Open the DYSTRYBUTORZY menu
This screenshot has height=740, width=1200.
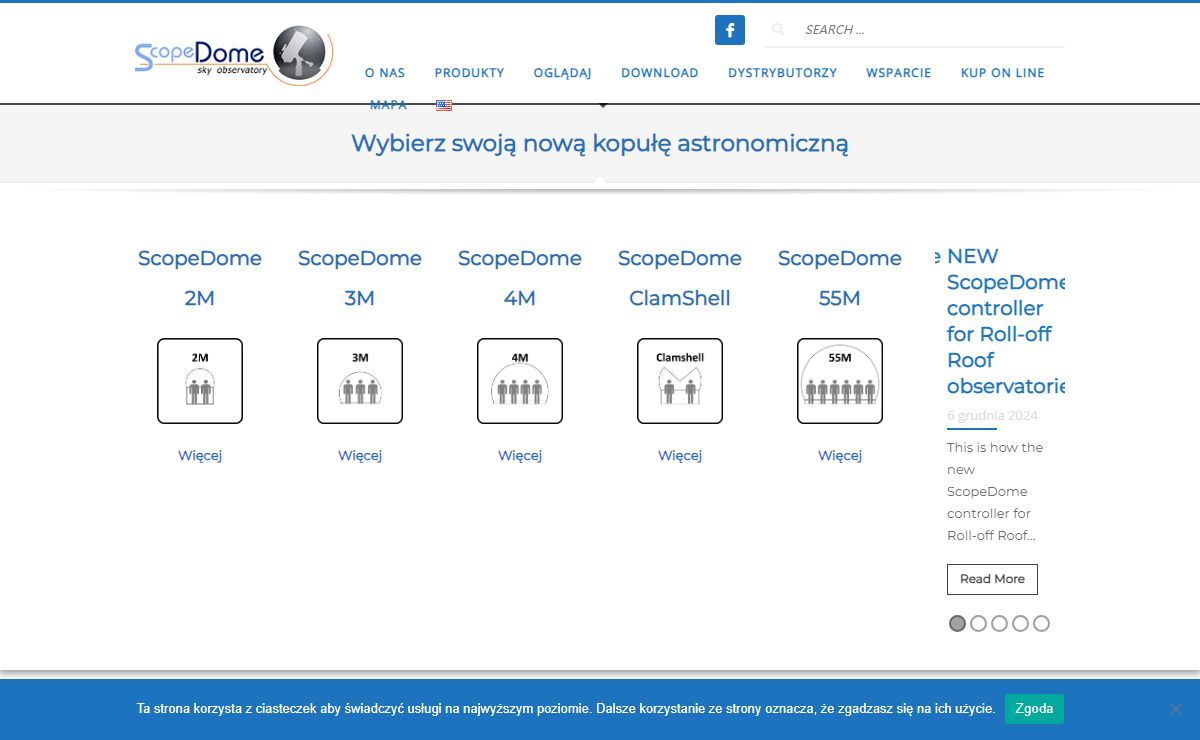[782, 73]
